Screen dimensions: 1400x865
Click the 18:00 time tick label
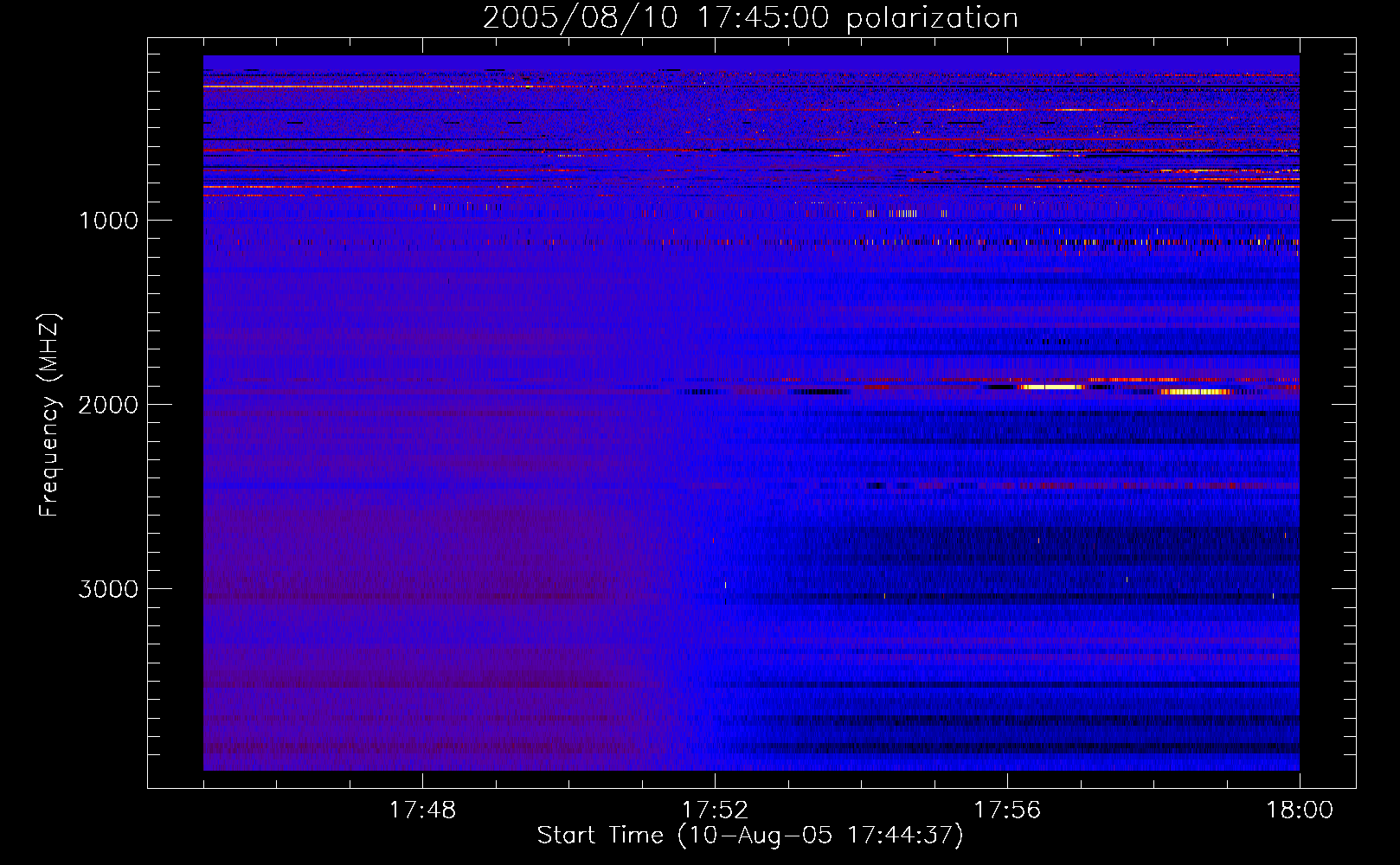click(x=1300, y=811)
